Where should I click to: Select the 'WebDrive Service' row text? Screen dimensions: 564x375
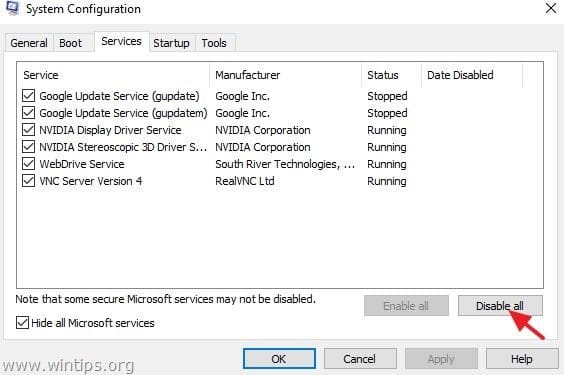point(82,164)
